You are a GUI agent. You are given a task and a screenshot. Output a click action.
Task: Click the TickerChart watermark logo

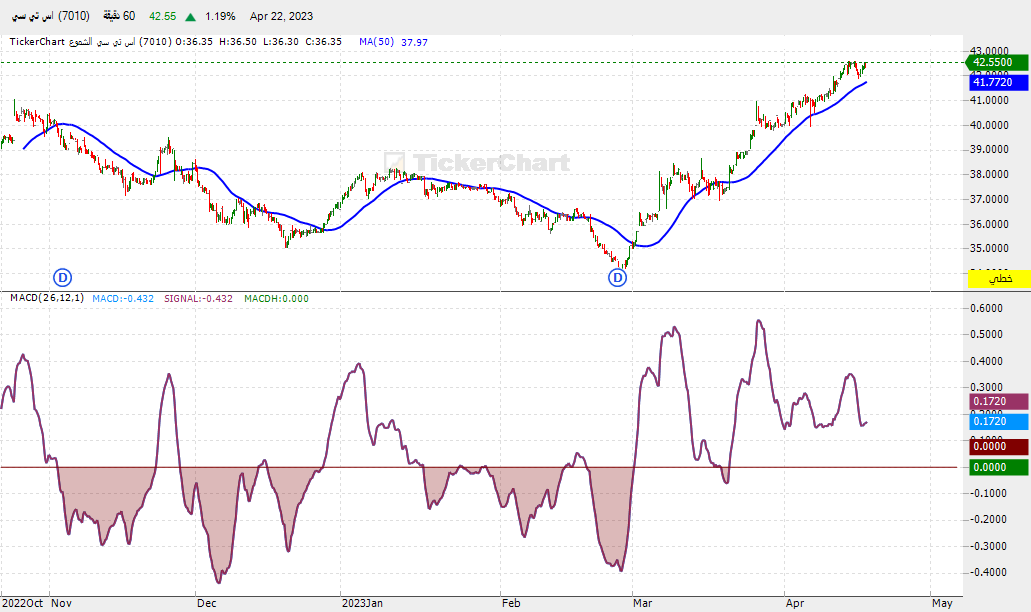pyautogui.click(x=477, y=162)
